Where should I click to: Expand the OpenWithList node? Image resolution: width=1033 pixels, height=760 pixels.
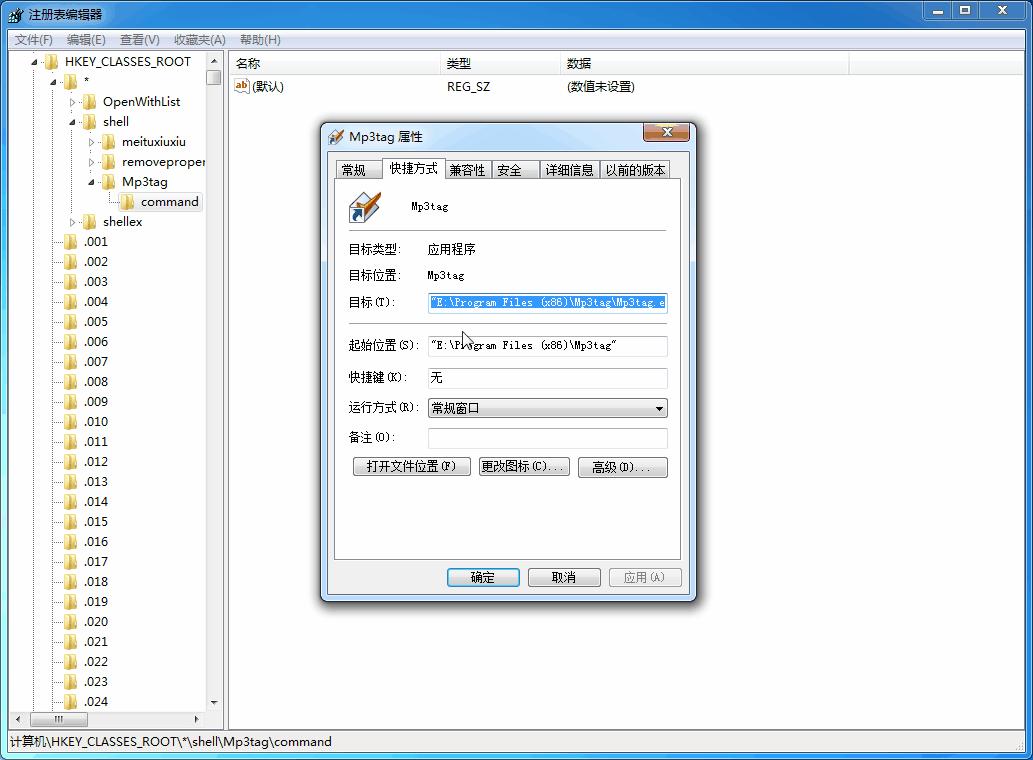pyautogui.click(x=72, y=102)
